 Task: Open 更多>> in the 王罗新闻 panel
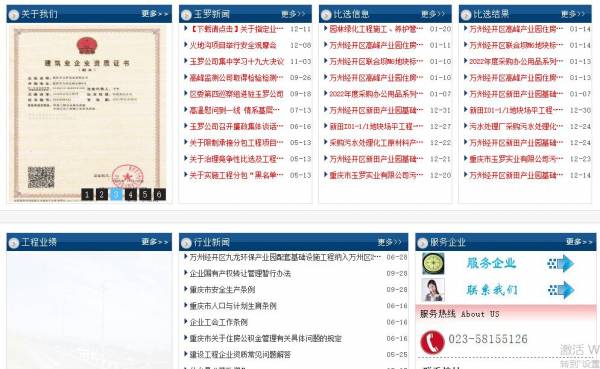tap(293, 14)
